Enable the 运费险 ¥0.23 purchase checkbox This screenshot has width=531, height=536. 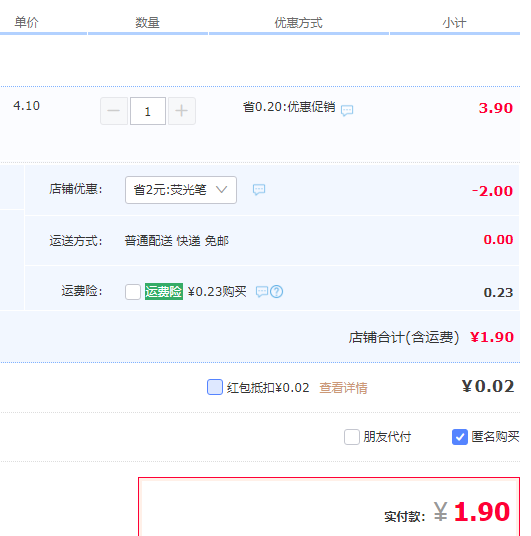point(133,292)
